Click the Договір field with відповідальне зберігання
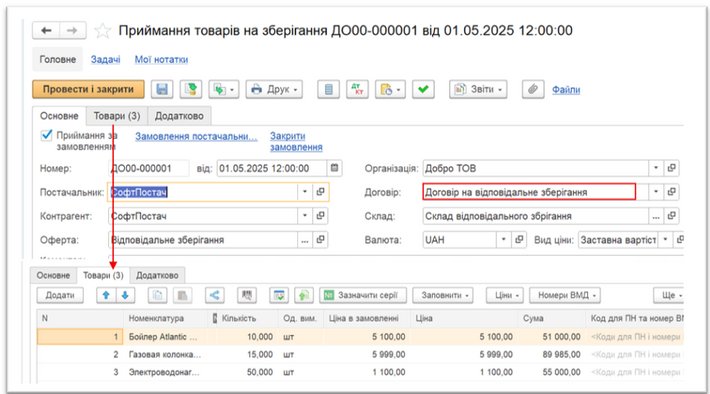Image resolution: width=710 pixels, height=394 pixels. [529, 192]
